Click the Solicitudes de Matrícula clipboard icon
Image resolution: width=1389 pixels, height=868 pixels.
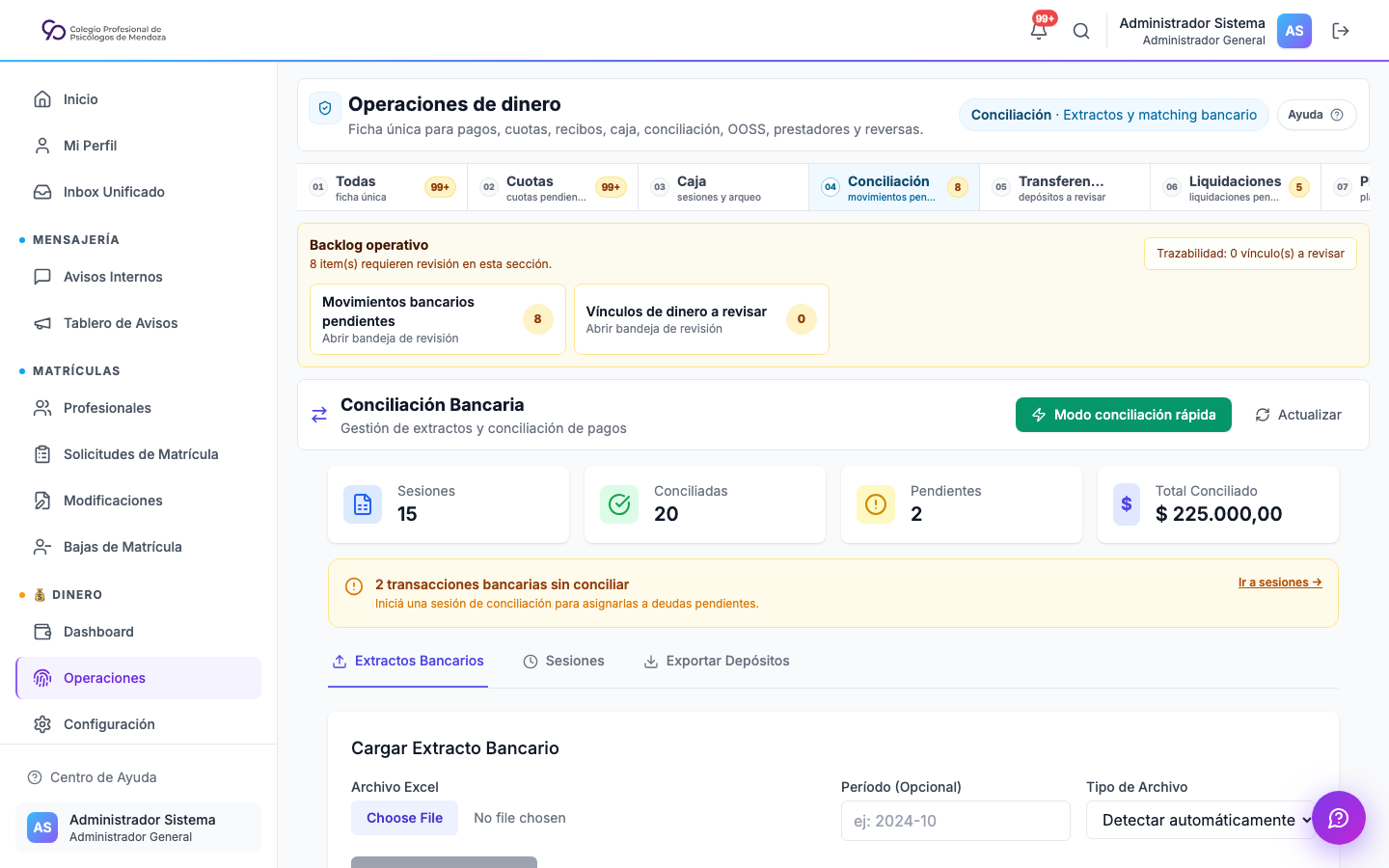click(x=42, y=454)
